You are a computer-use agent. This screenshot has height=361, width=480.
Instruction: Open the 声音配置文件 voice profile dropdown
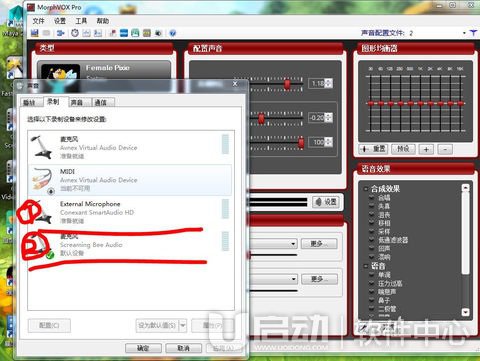coord(464,33)
